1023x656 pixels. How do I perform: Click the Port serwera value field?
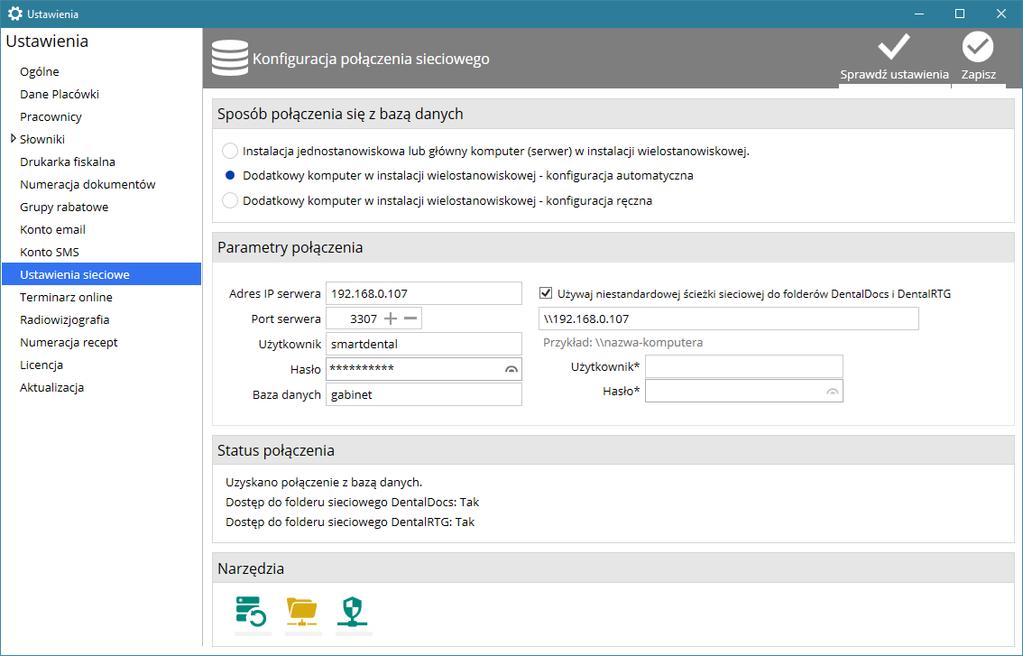[x=354, y=319]
